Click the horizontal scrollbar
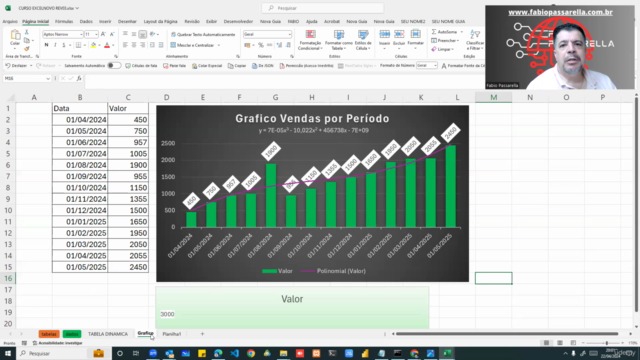Screen dimensions: 640x360 click(507, 334)
